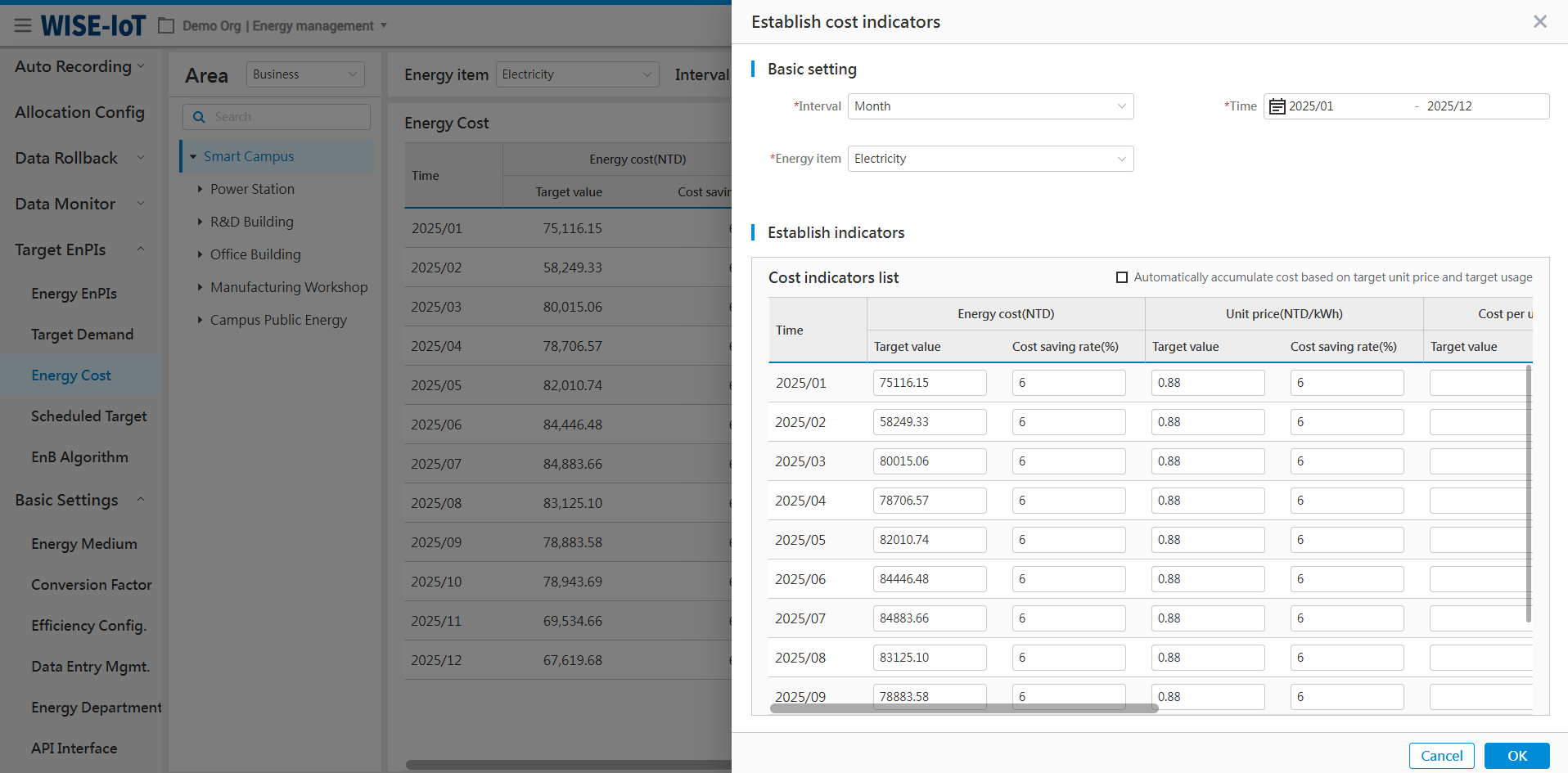
Task: Open the Energy item Electricity dropdown in panel
Action: 990,159
